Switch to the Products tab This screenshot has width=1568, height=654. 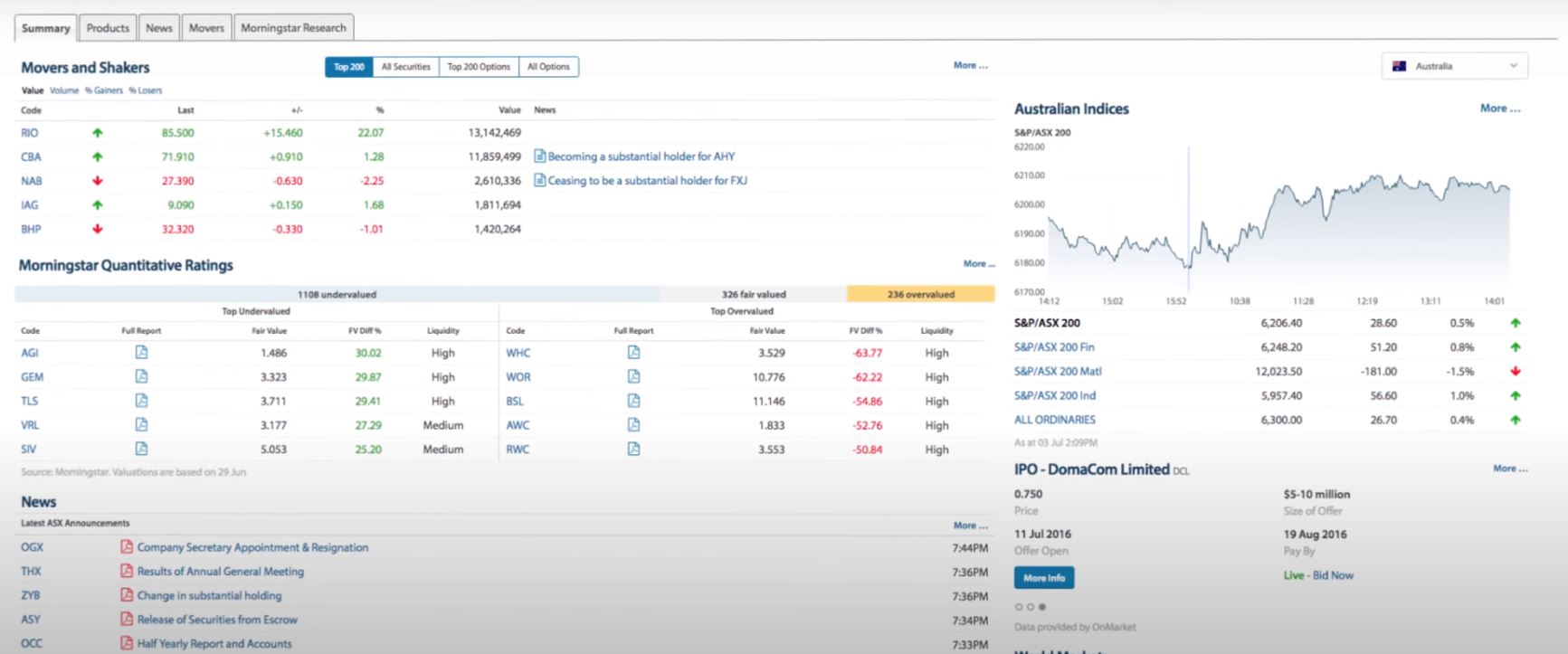pyautogui.click(x=108, y=28)
